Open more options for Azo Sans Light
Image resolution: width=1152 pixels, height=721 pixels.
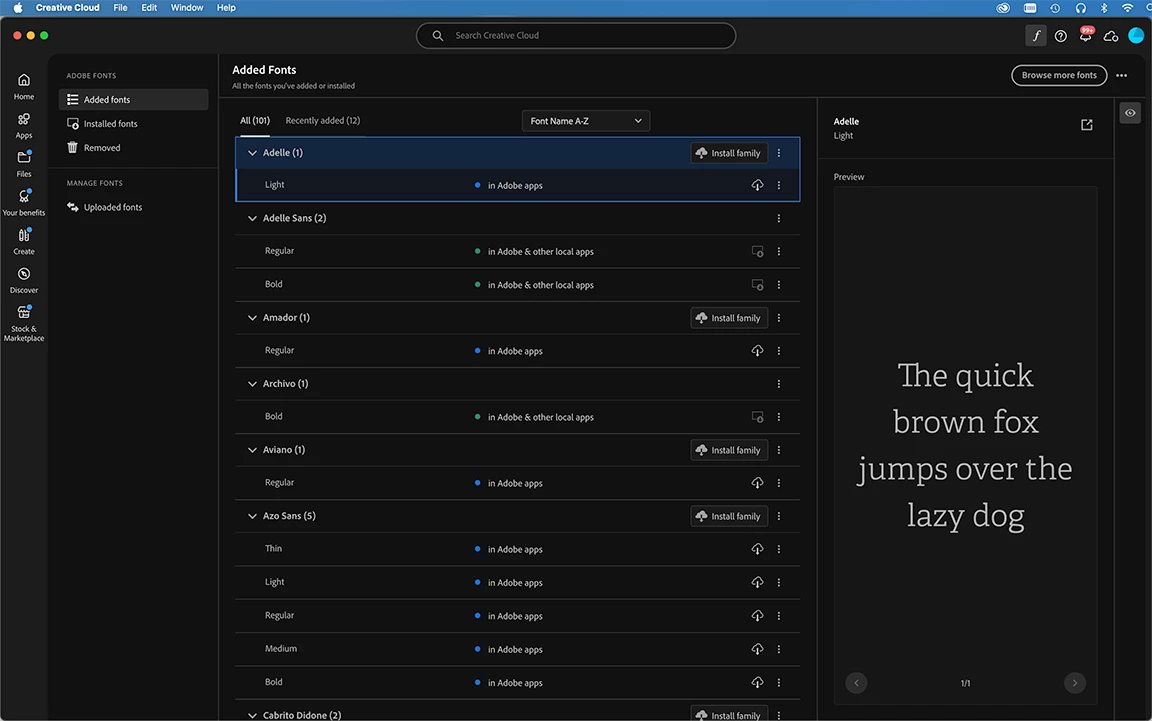click(779, 583)
